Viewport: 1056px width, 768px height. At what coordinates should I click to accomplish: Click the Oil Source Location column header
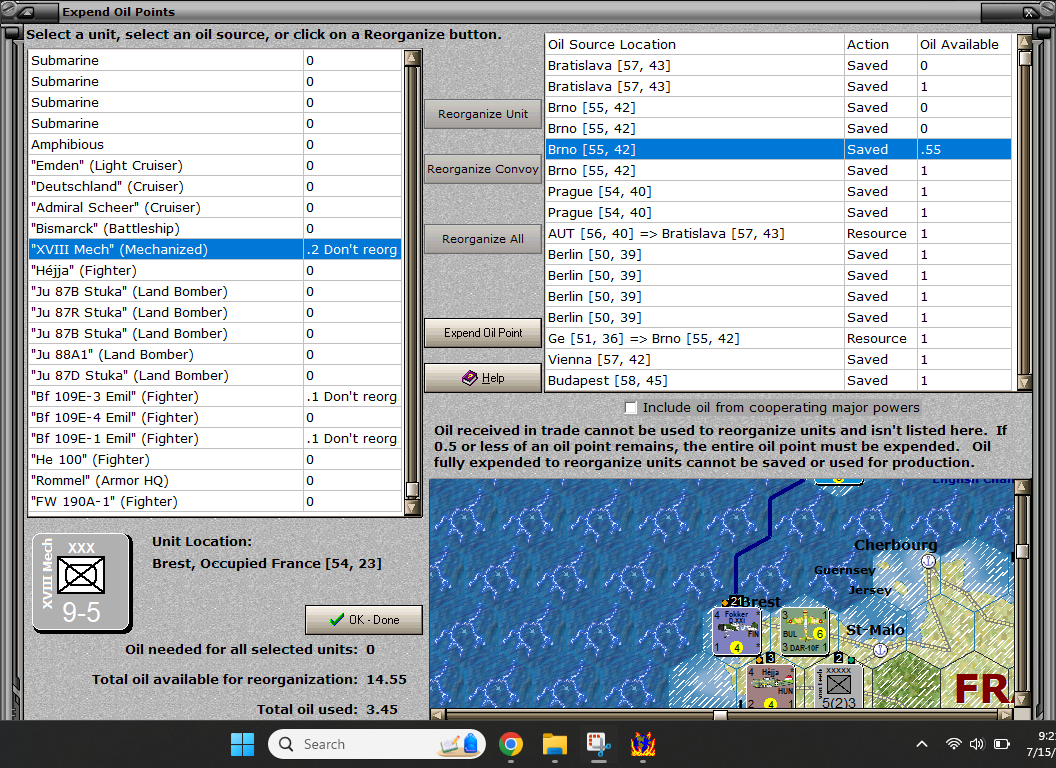click(x=694, y=44)
